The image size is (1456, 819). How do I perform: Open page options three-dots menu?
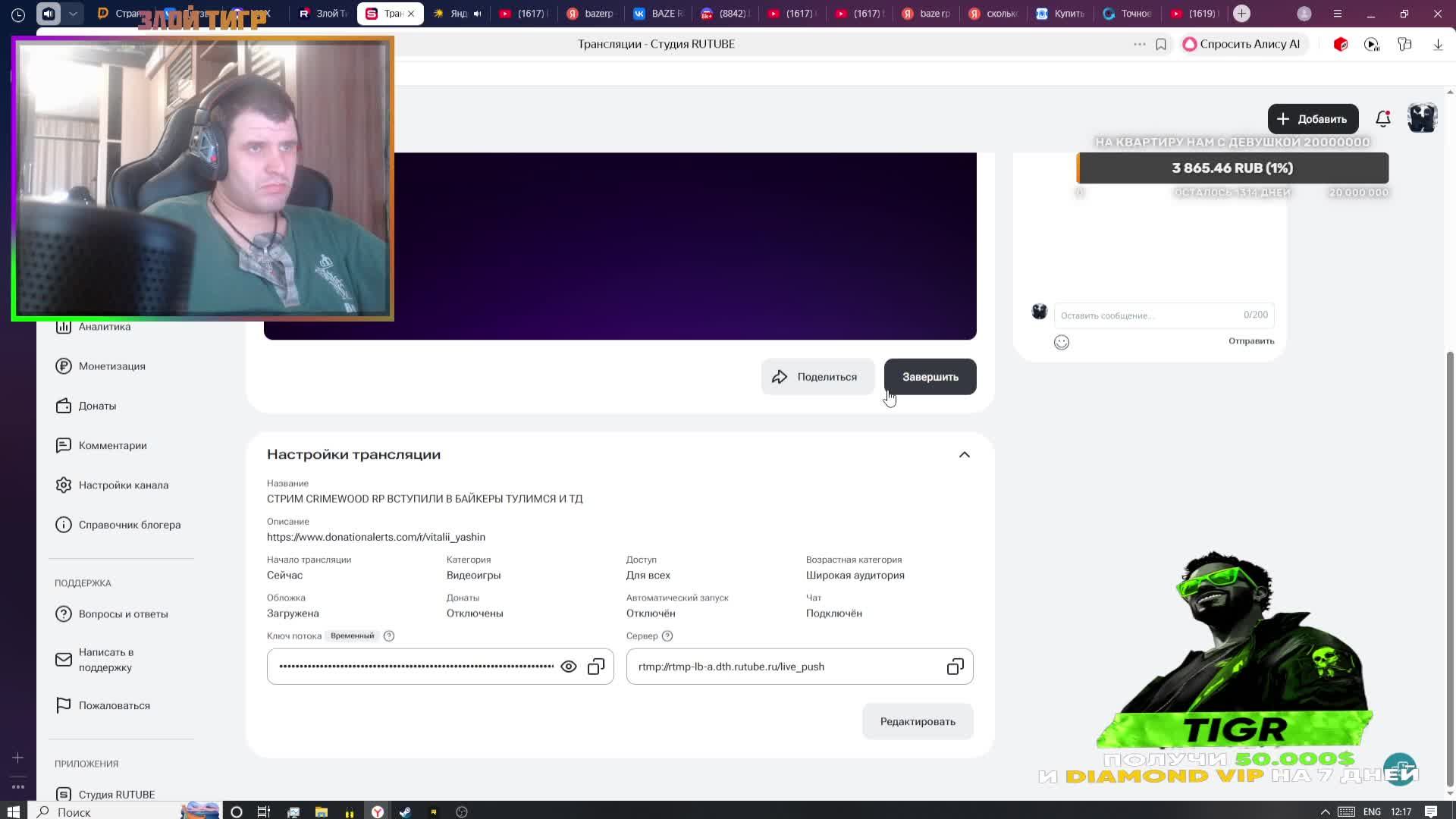pyautogui.click(x=1139, y=44)
